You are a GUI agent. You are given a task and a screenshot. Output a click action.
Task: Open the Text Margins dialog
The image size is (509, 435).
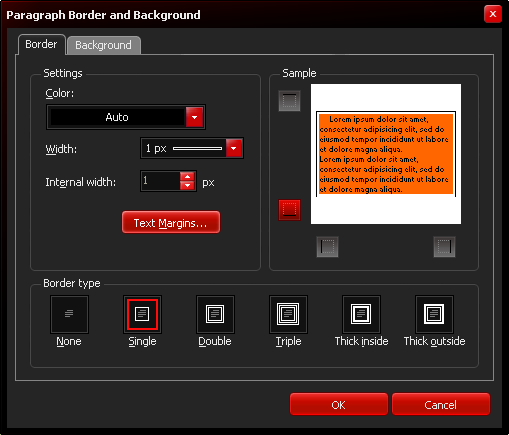pos(171,222)
